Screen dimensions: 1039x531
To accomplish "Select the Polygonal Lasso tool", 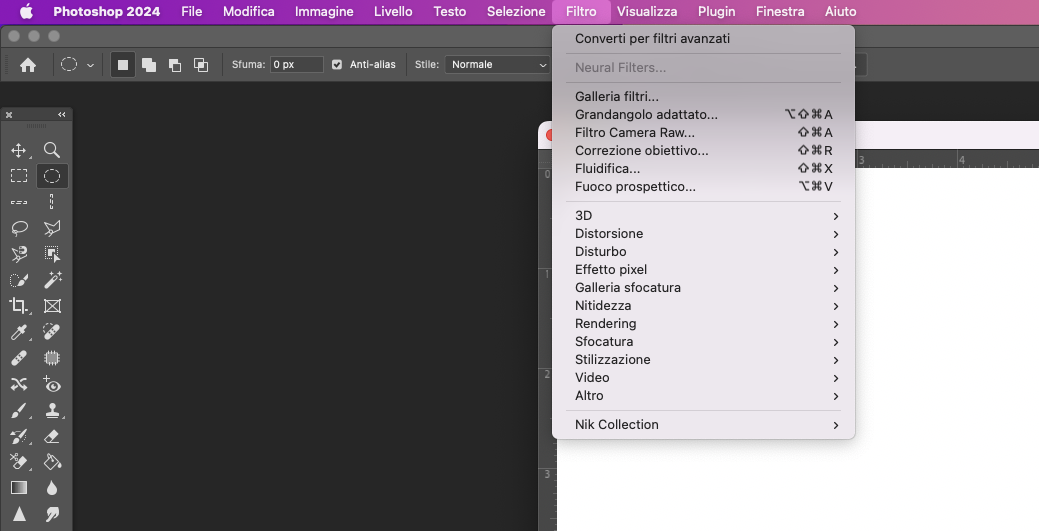I will (52, 228).
